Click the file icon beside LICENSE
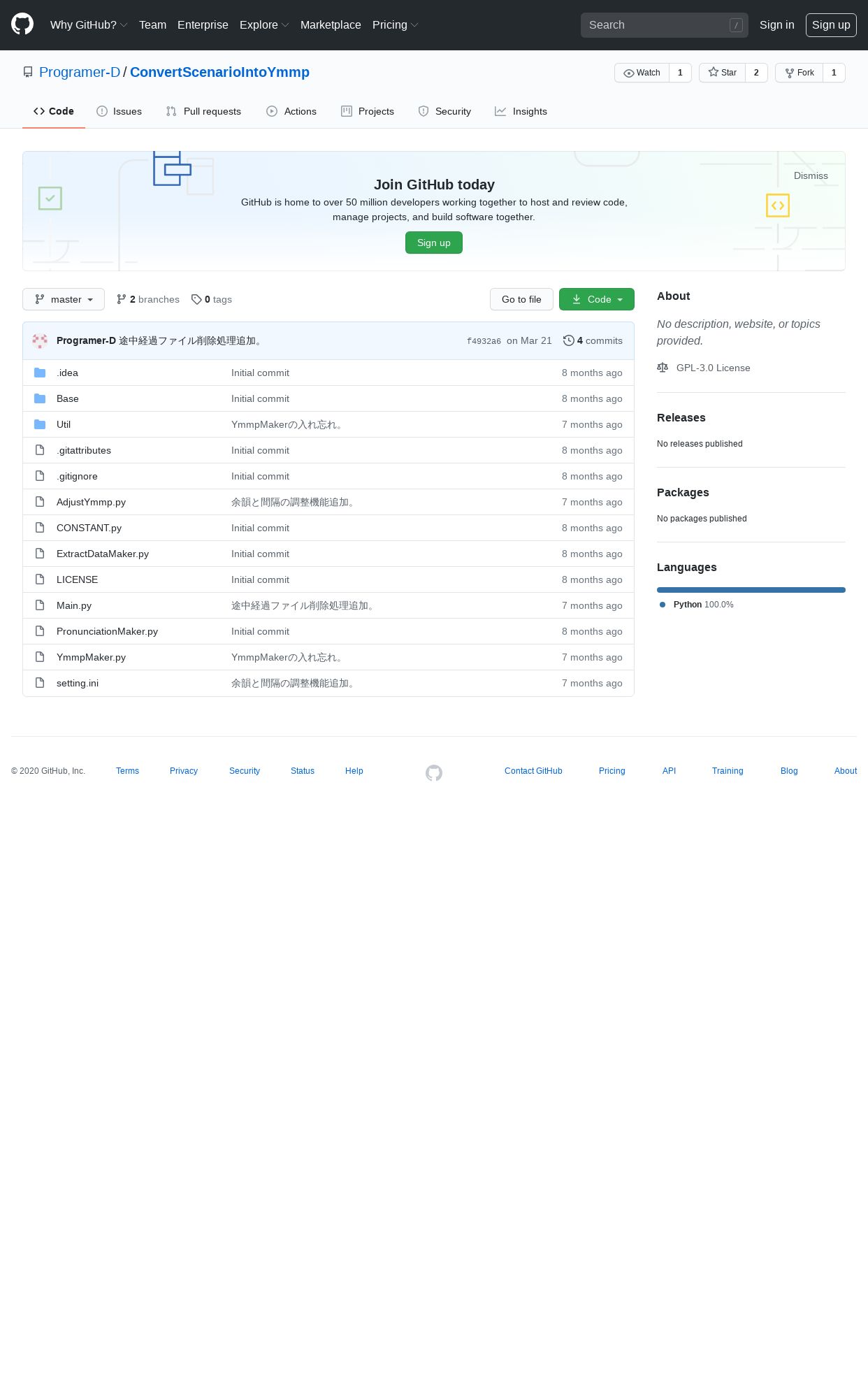The height and width of the screenshot is (1398, 868). [40, 579]
